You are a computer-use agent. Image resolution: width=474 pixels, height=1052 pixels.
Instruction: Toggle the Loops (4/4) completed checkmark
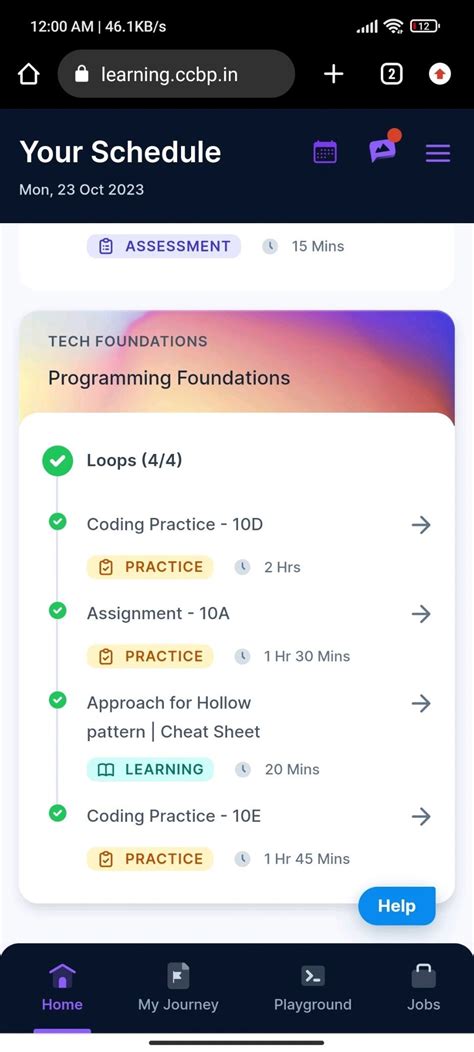[x=58, y=461]
